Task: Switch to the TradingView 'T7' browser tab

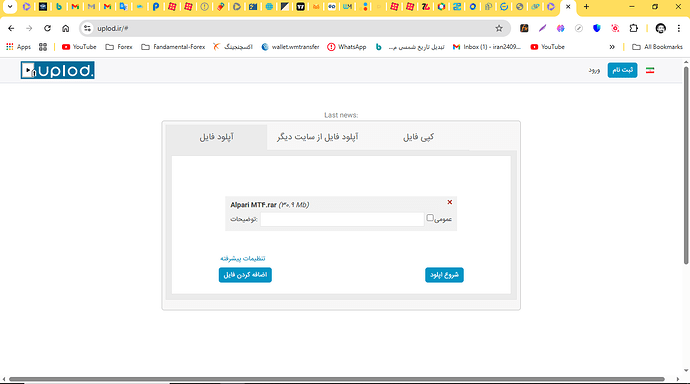Action: click(x=300, y=7)
